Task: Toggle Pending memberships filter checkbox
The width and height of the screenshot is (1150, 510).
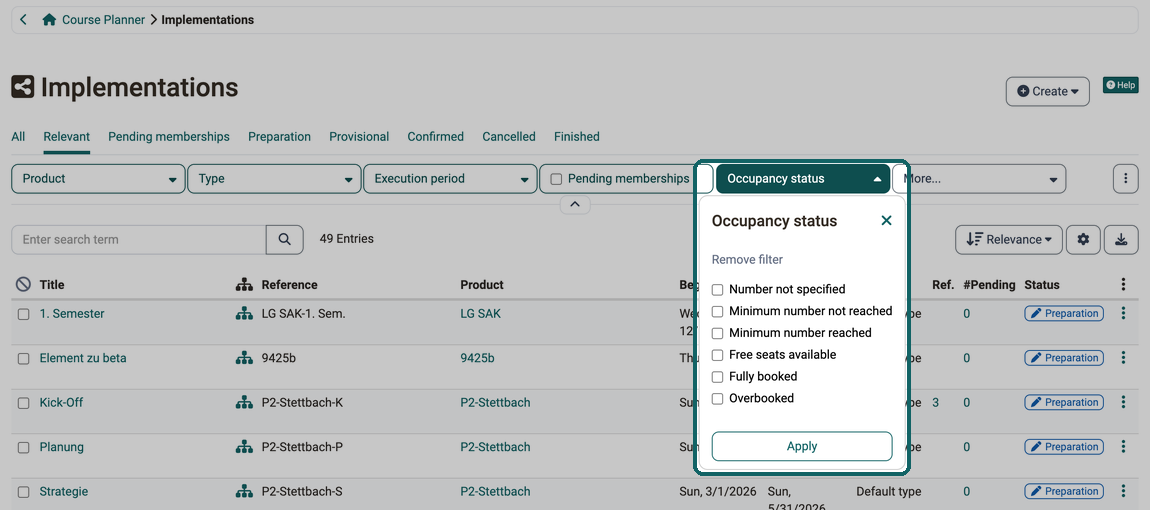Action: click(x=556, y=178)
